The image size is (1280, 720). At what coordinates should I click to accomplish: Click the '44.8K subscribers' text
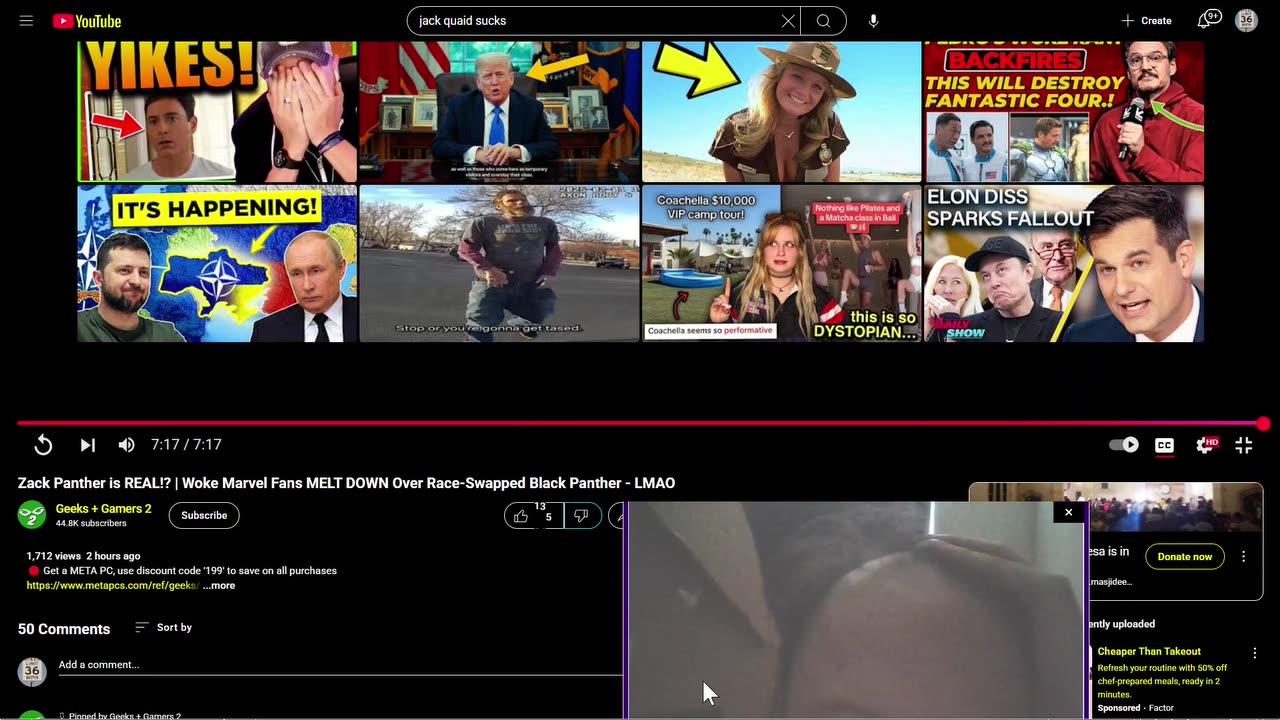point(91,524)
